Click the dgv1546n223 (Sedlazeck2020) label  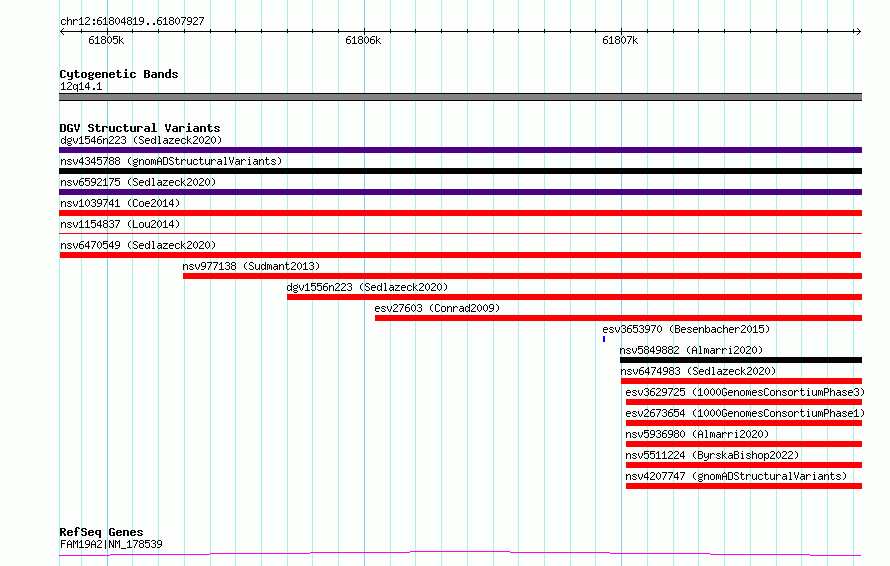[141, 140]
